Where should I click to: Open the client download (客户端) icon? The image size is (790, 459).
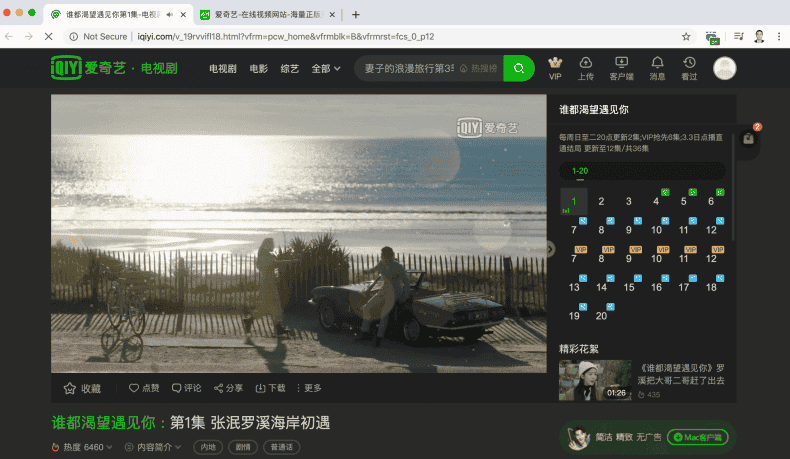621,68
